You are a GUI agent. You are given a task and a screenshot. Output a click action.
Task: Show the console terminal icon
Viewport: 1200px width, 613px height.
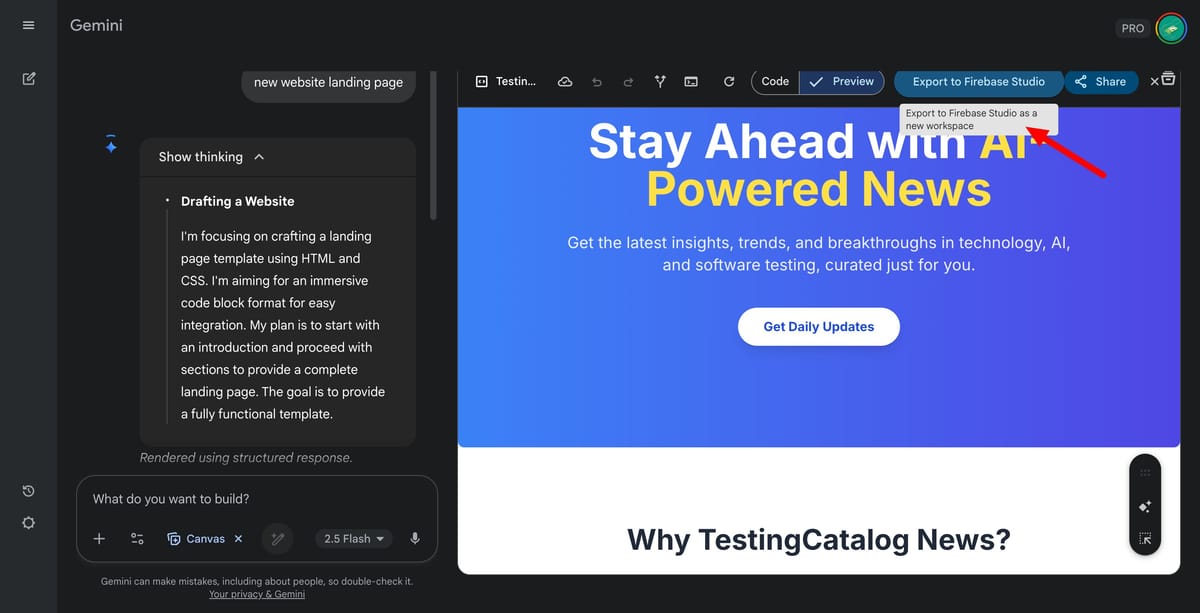tap(691, 82)
